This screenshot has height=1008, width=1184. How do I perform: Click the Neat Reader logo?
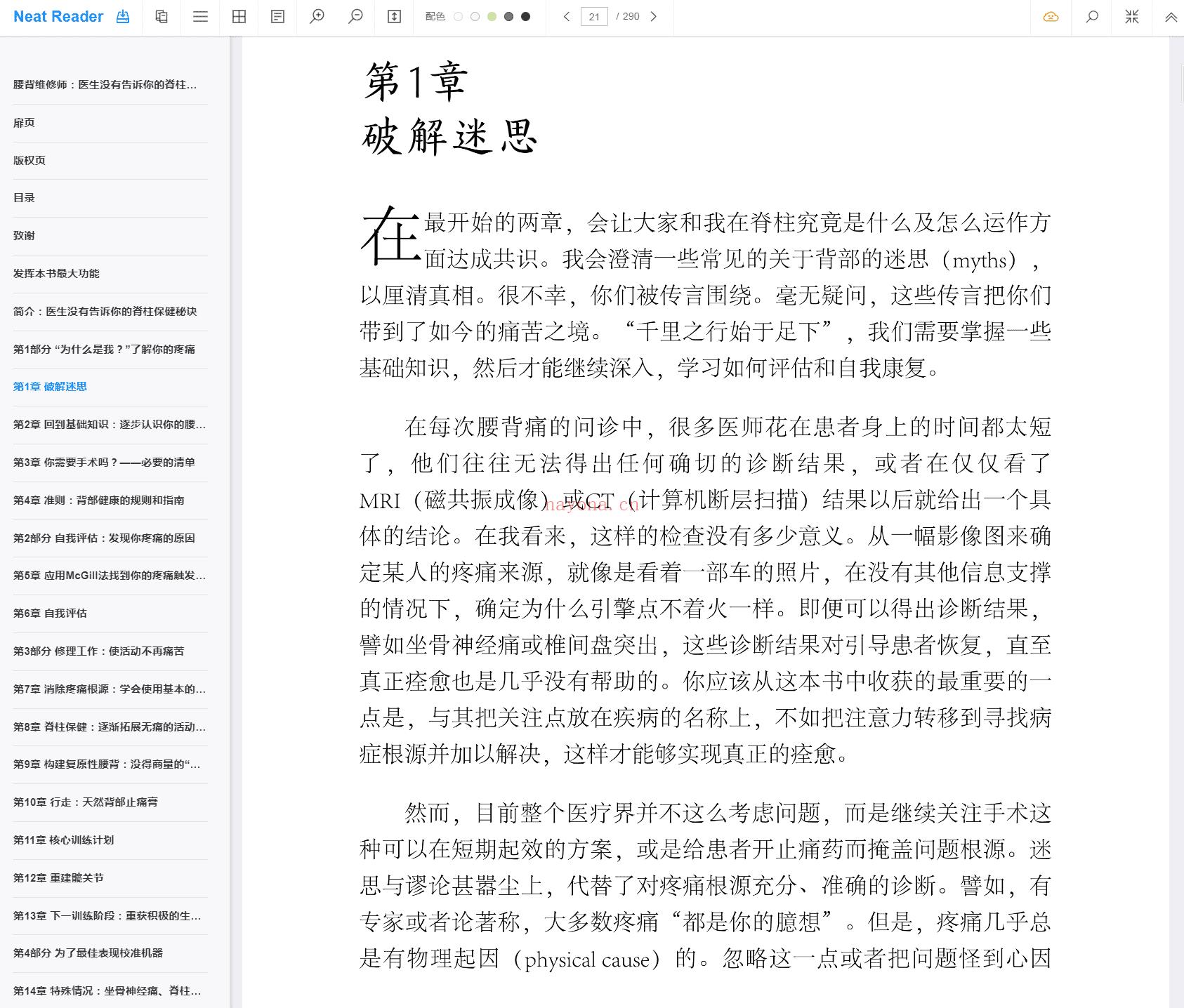coord(58,17)
